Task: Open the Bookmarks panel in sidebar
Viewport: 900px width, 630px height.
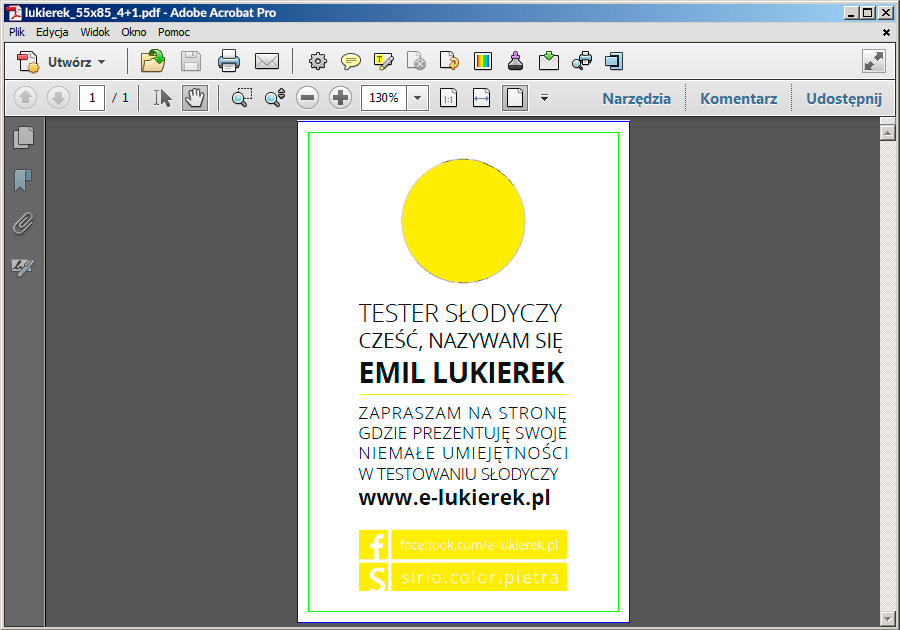Action: pyautogui.click(x=23, y=180)
